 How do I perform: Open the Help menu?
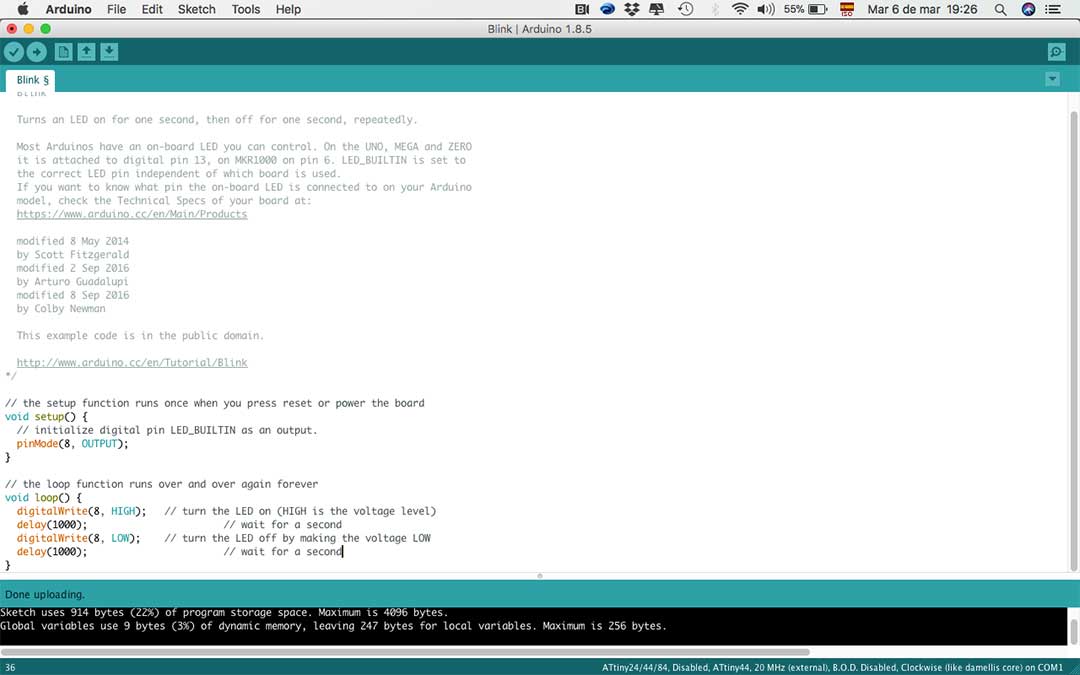288,9
